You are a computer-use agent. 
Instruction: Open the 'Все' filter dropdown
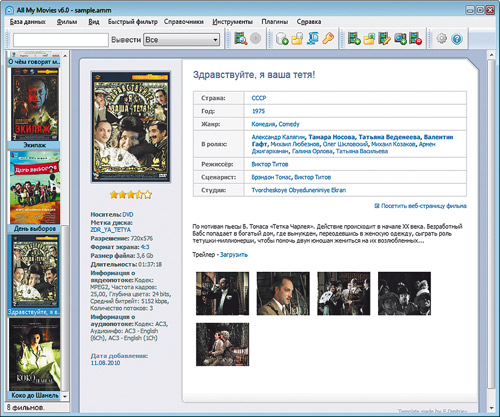point(182,40)
